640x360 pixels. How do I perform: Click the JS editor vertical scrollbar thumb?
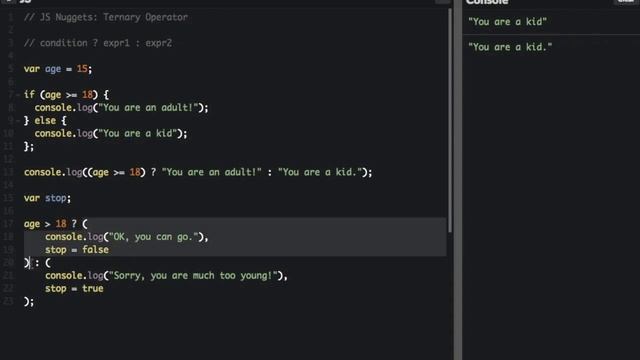click(450, 121)
